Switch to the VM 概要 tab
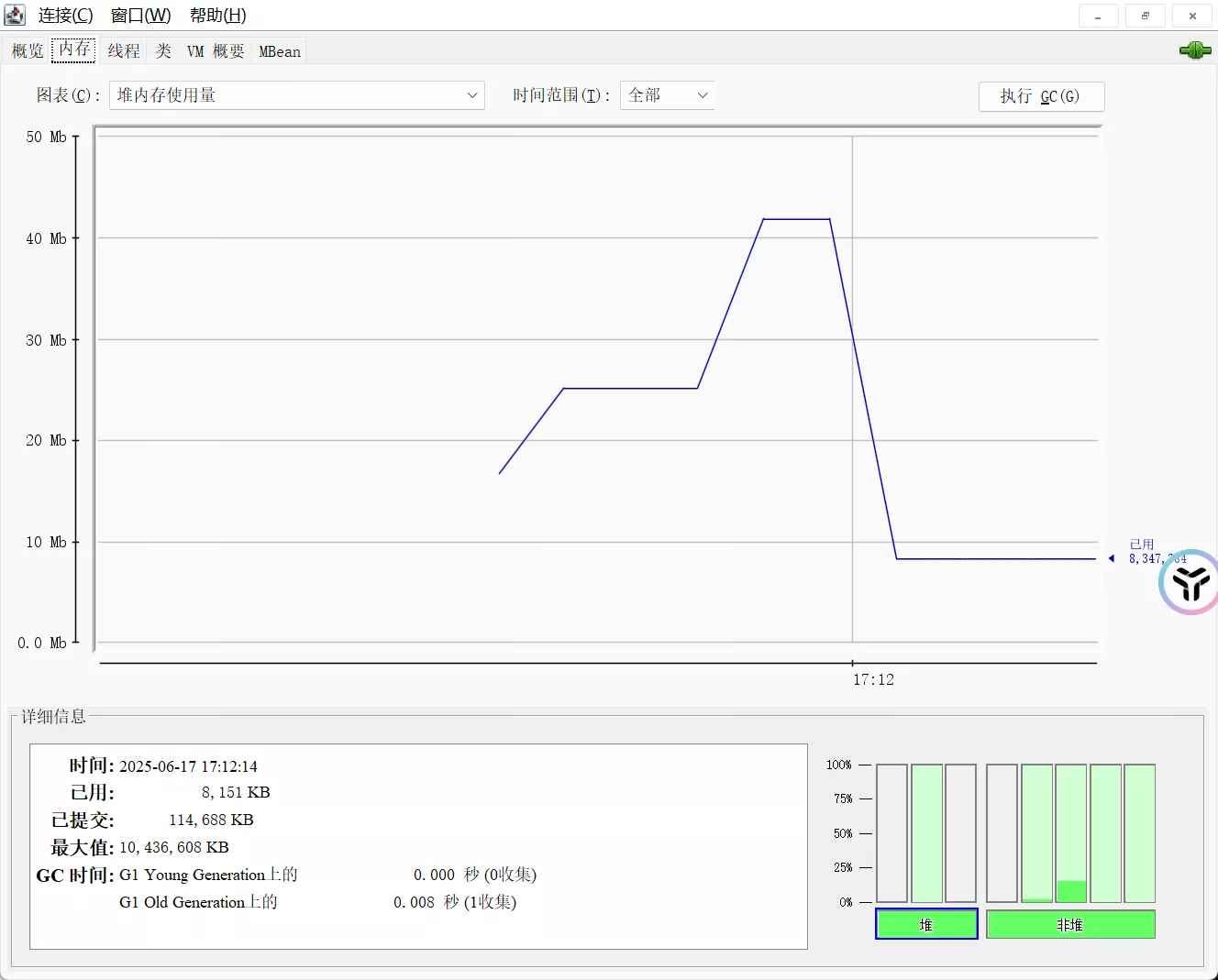The height and width of the screenshot is (980, 1218). [x=216, y=51]
